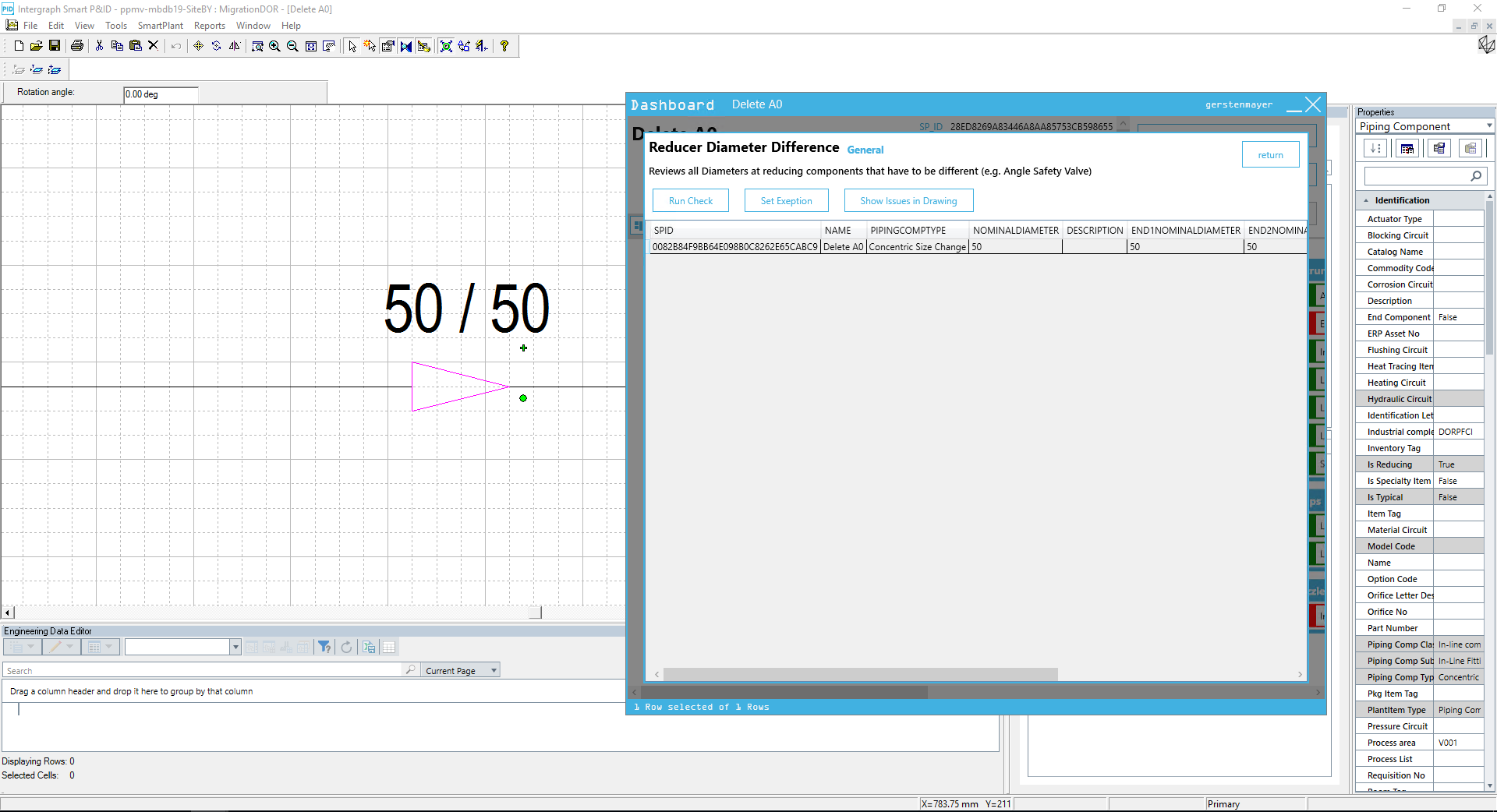
Task: Click Show Issues in Drawing button
Action: pyautogui.click(x=908, y=200)
